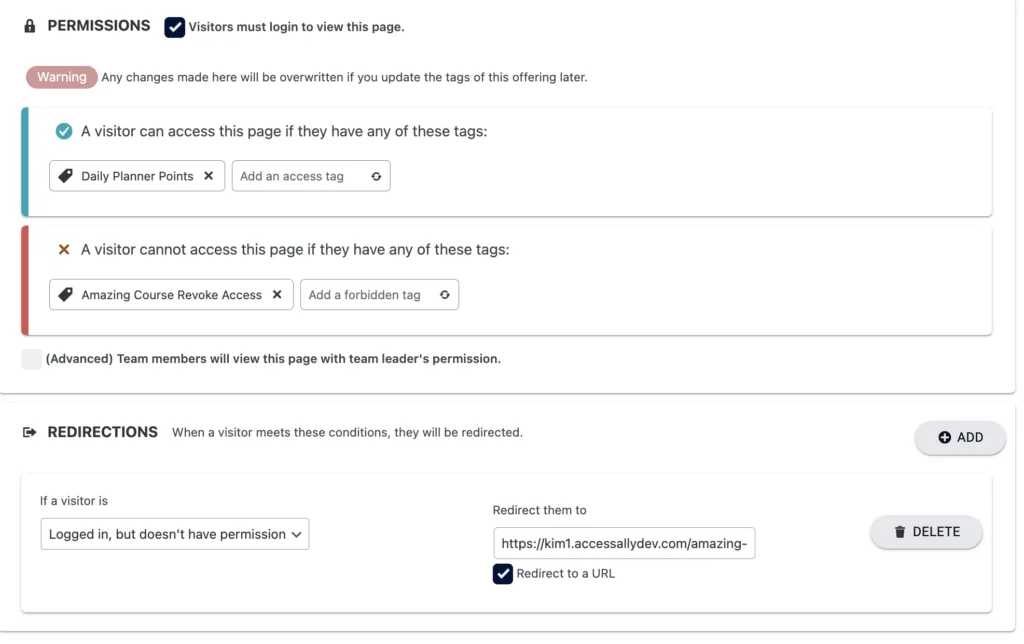Image resolution: width=1024 pixels, height=644 pixels.
Task: Click the Warning badge label
Action: [61, 76]
